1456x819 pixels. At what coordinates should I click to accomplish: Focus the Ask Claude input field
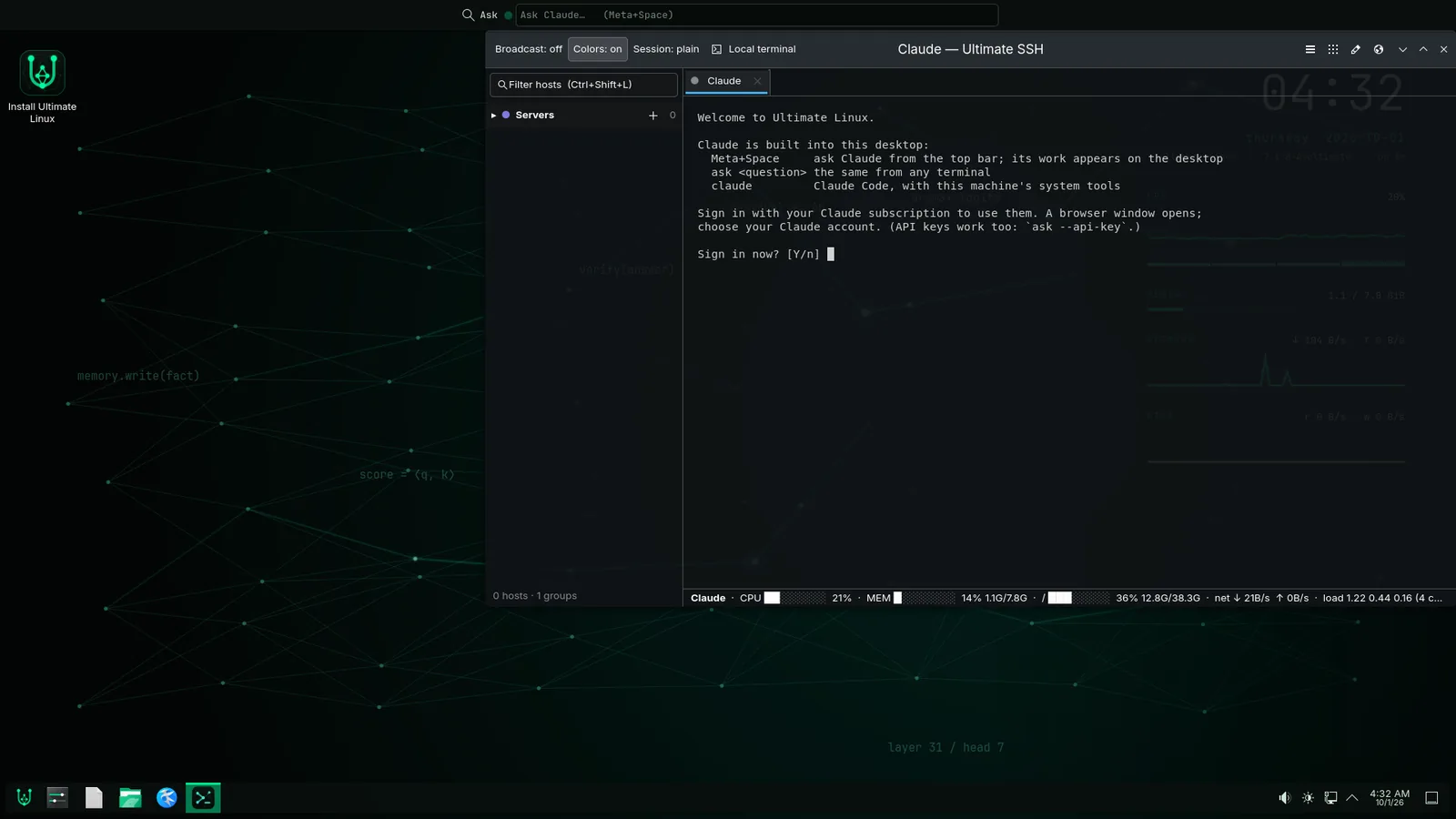[756, 15]
